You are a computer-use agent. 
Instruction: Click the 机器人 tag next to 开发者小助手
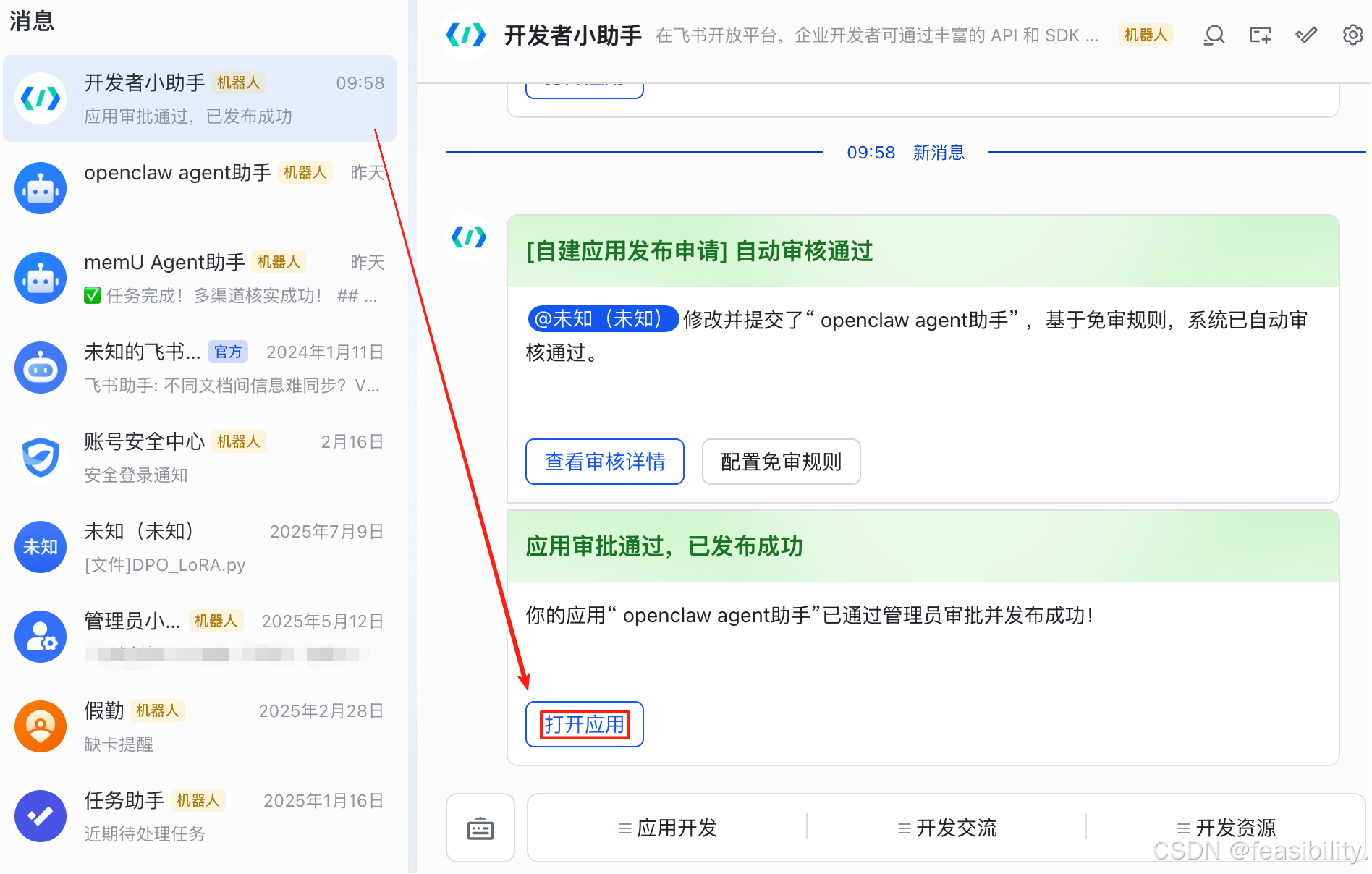click(x=238, y=82)
